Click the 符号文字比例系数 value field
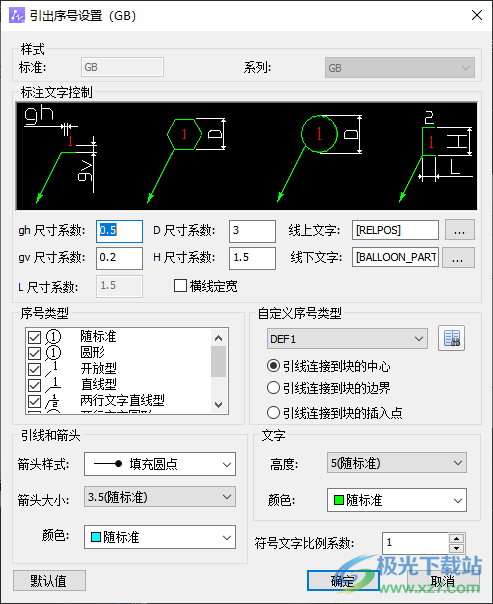This screenshot has width=493, height=604. click(416, 543)
